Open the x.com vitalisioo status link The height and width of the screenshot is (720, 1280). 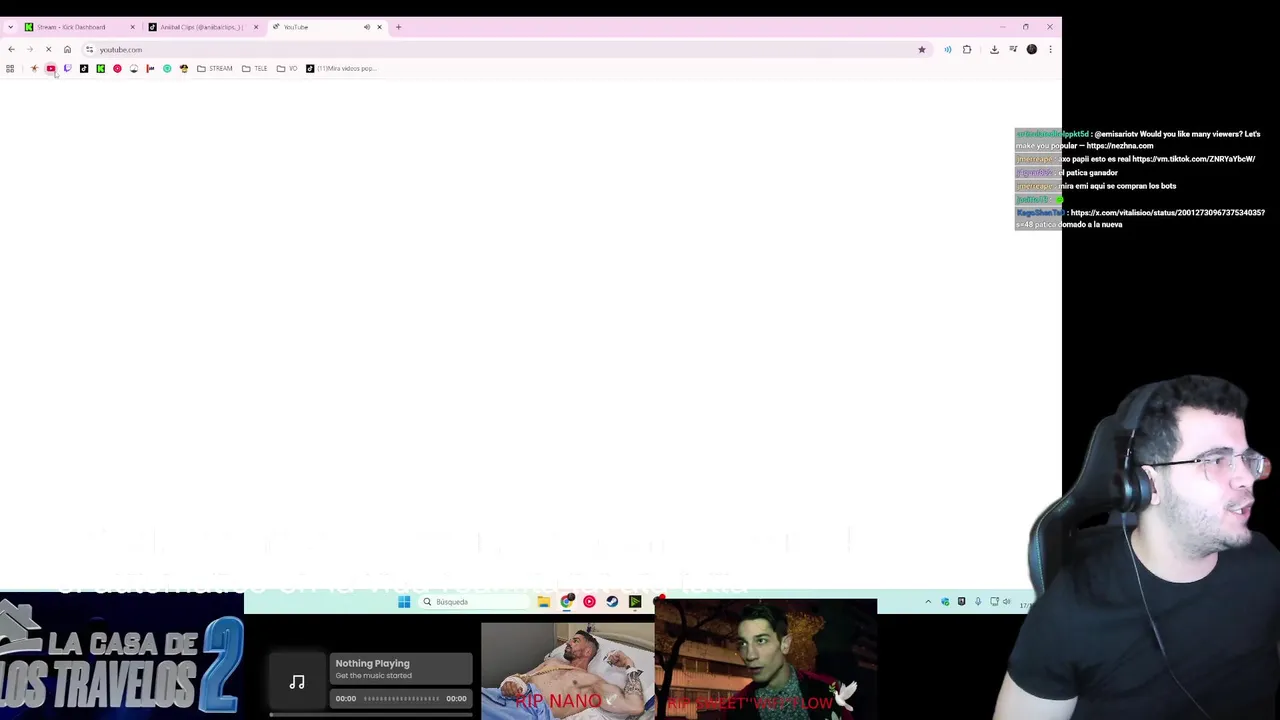[1167, 213]
